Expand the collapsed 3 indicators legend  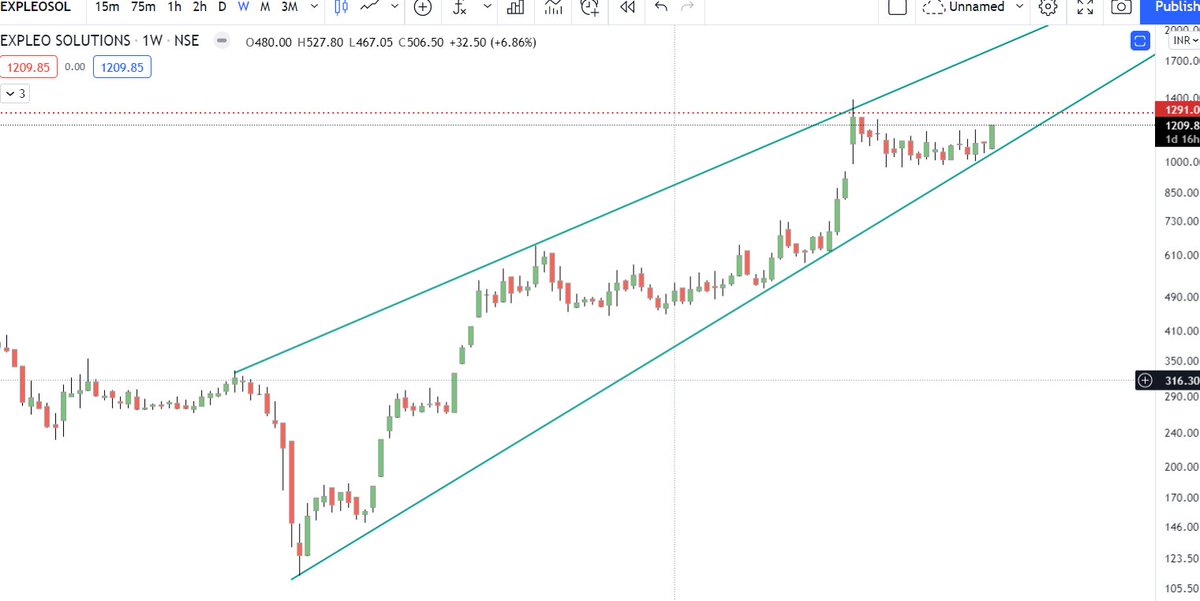click(x=15, y=93)
